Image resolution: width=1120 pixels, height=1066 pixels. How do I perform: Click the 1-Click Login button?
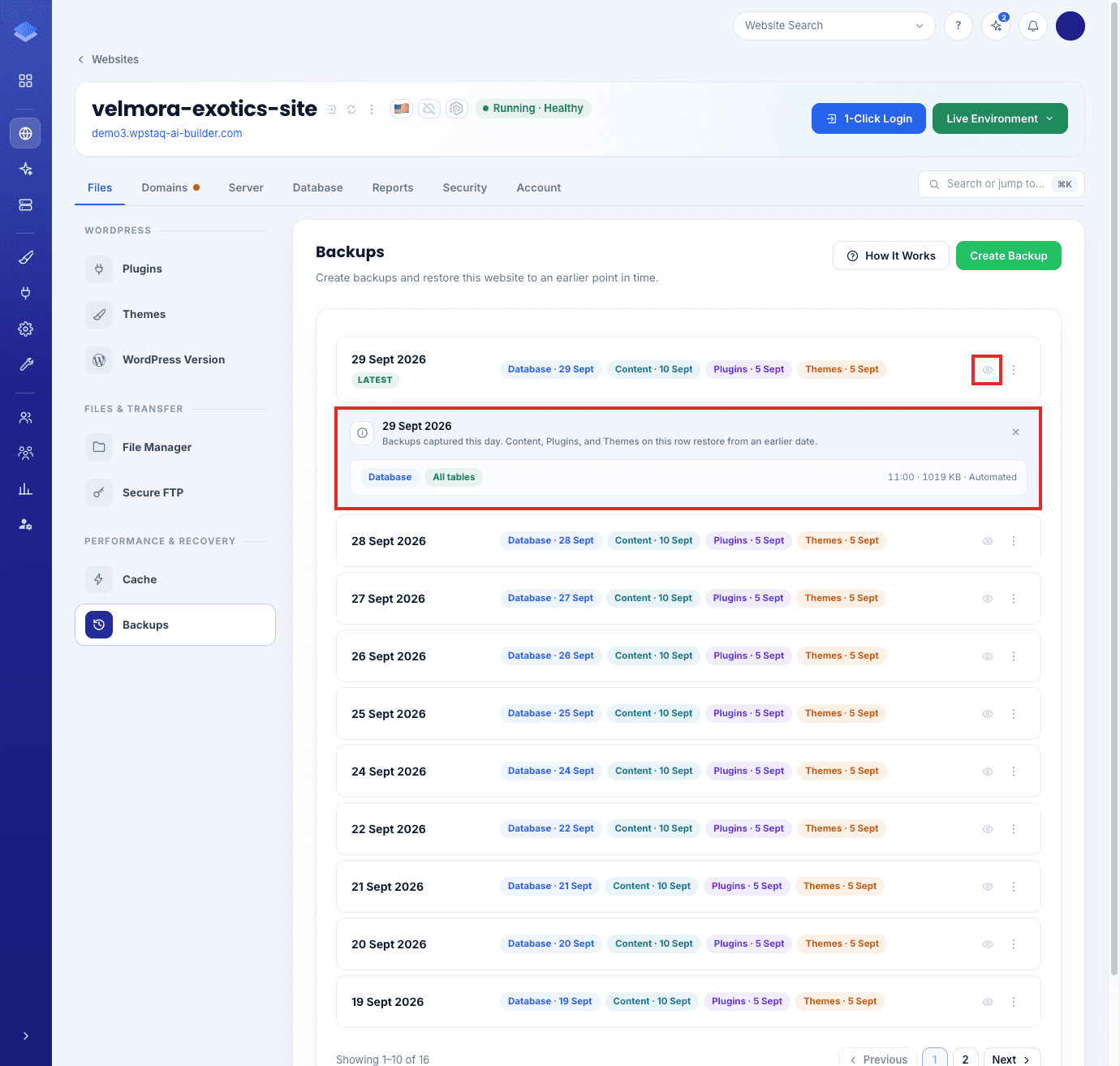[x=868, y=118]
